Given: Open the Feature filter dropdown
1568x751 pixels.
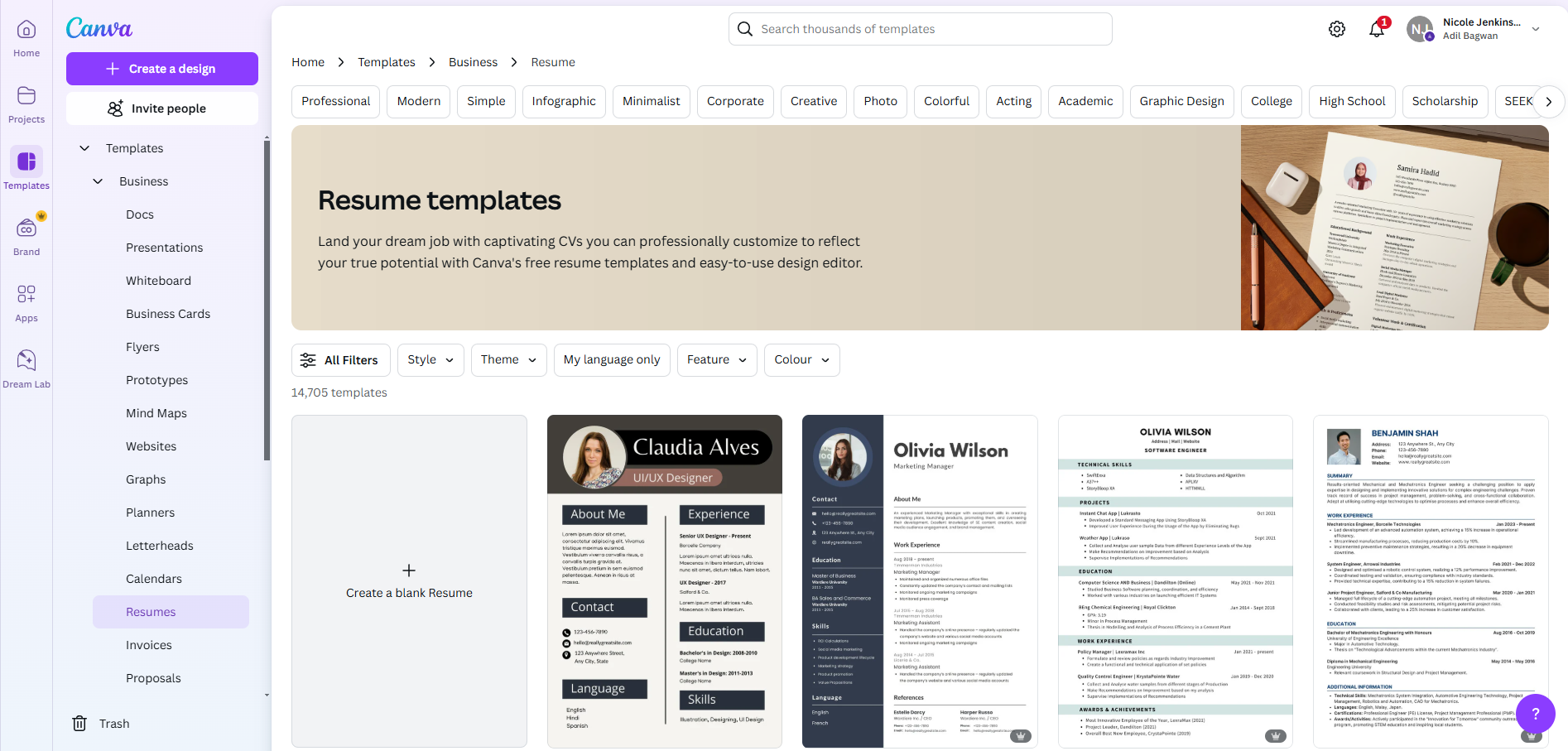Looking at the screenshot, I should tap(717, 360).
